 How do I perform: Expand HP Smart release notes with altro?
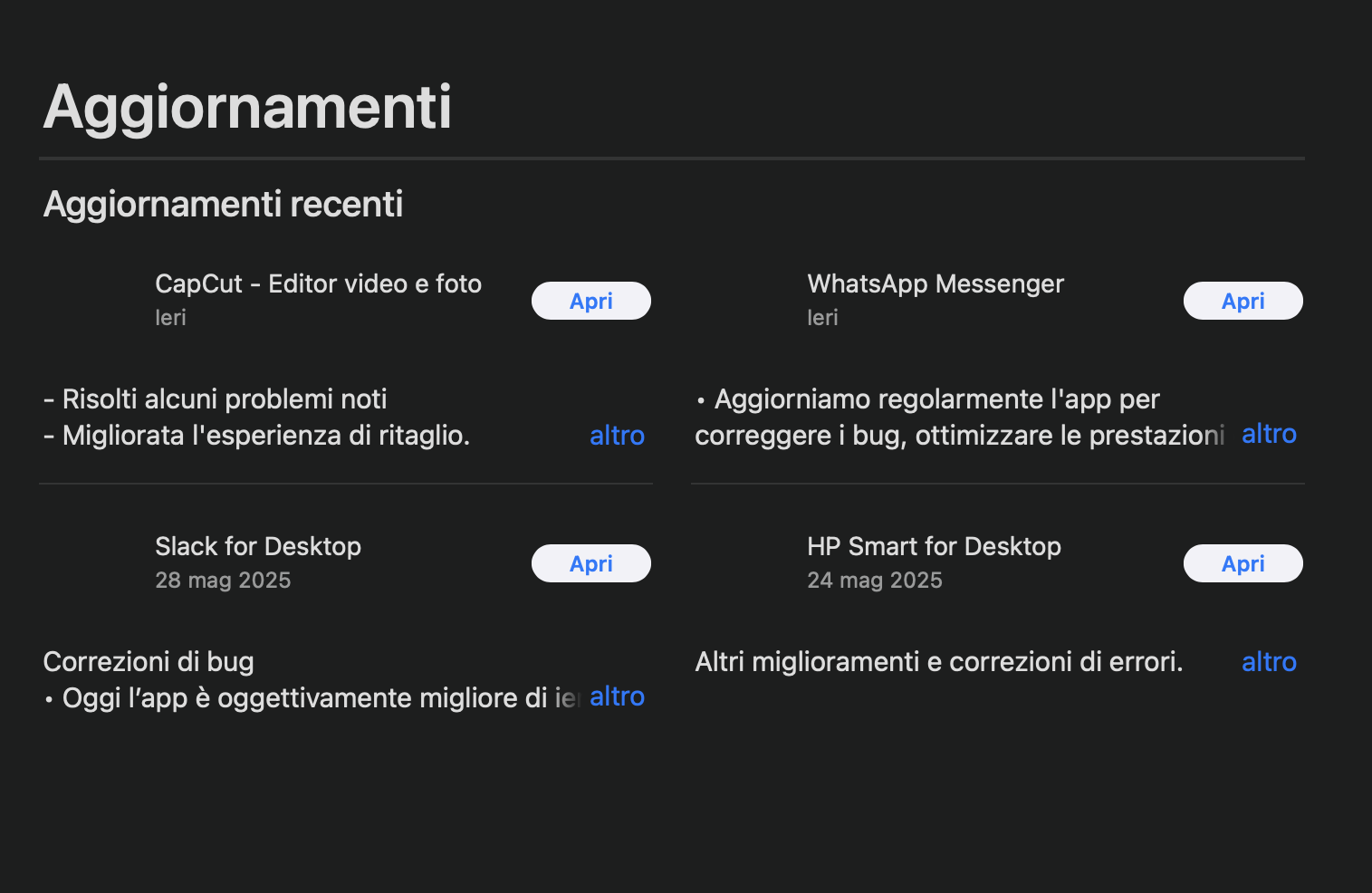(x=1268, y=662)
